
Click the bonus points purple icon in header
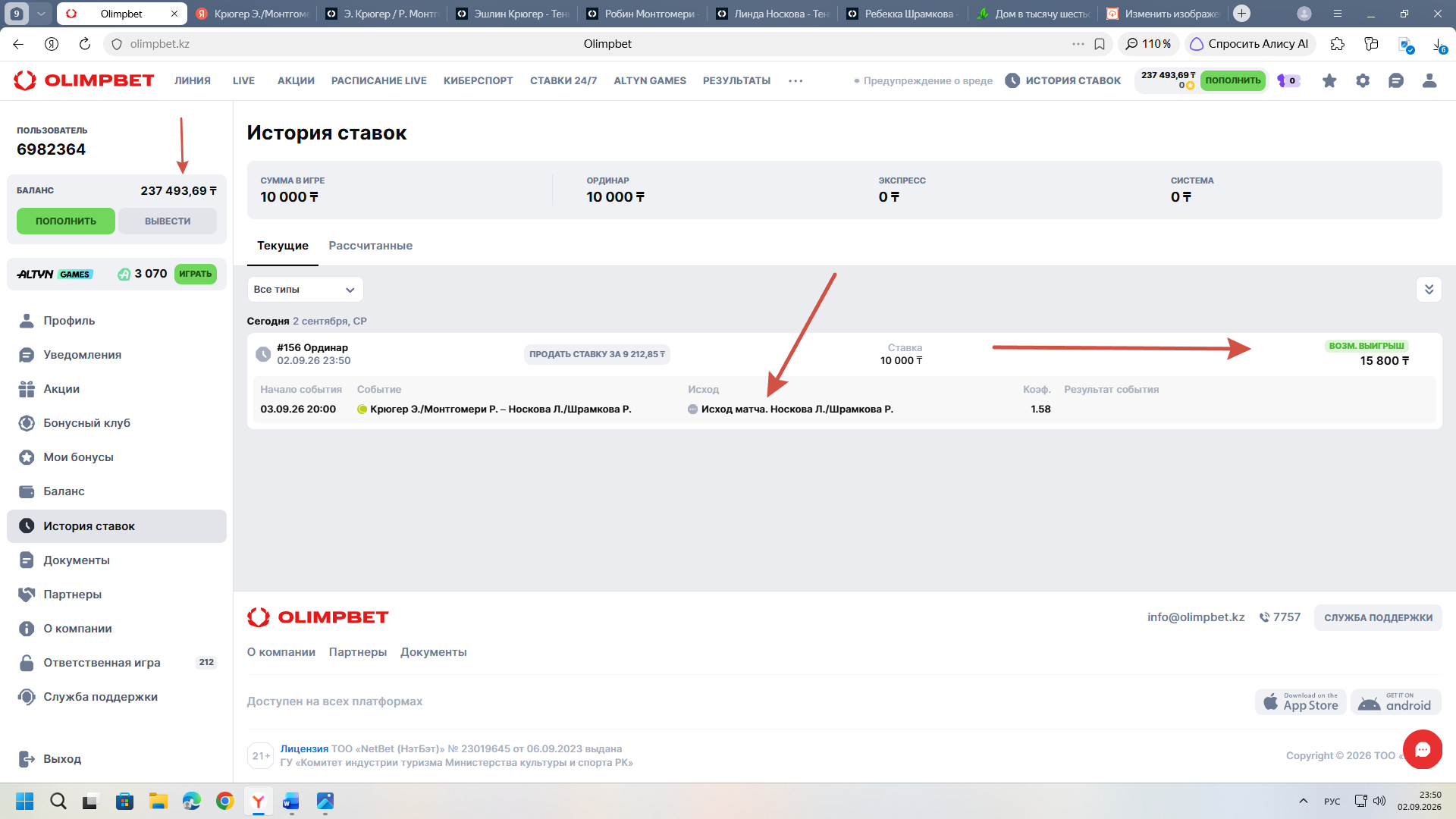point(1288,80)
